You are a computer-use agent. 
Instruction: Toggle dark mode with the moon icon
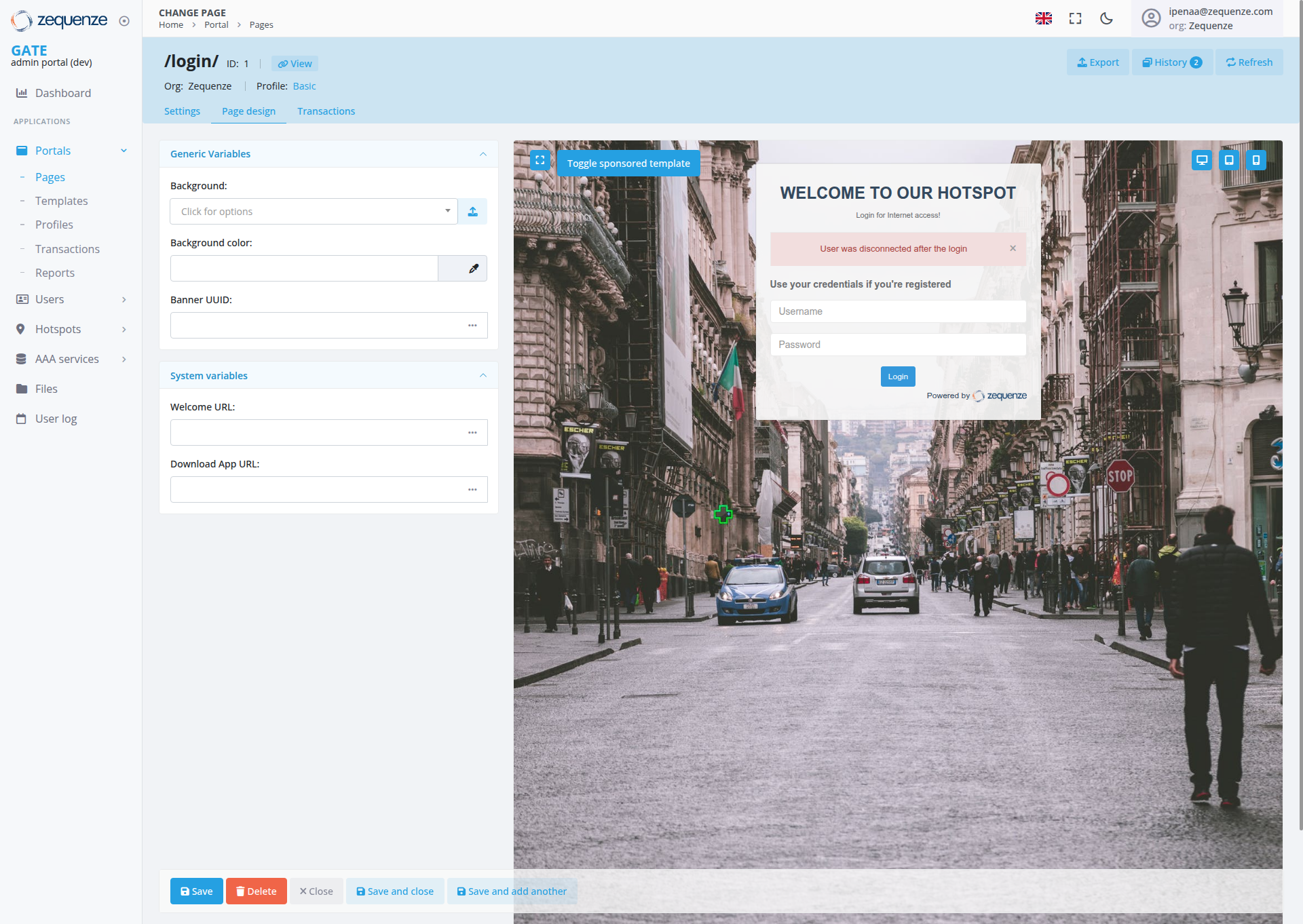(1106, 18)
